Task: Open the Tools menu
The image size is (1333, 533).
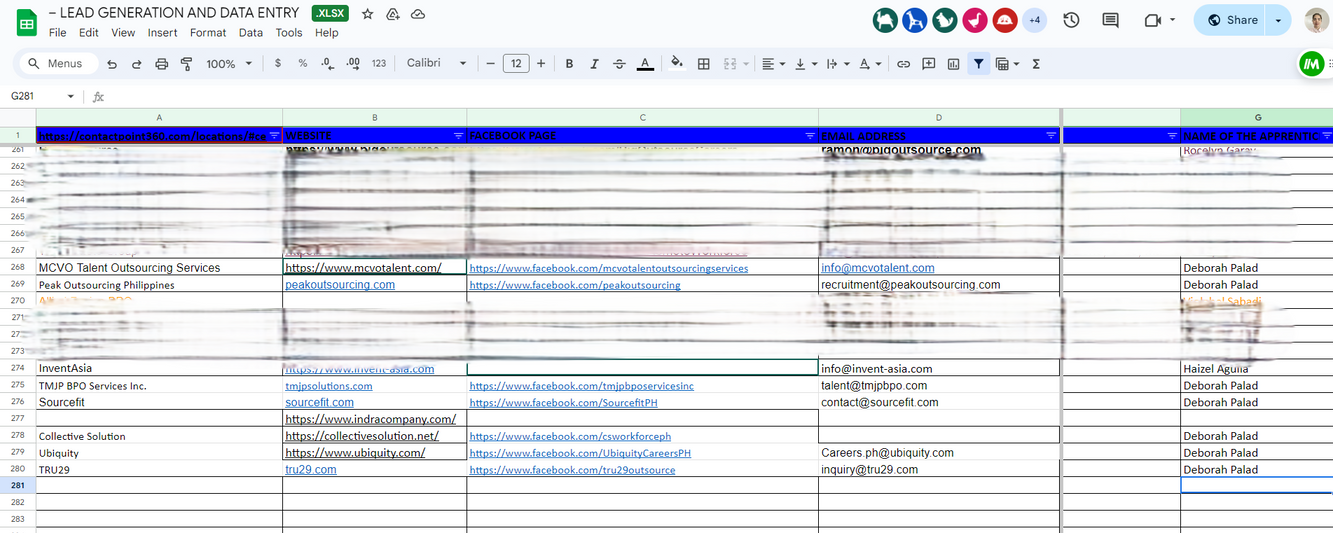Action: [x=289, y=33]
